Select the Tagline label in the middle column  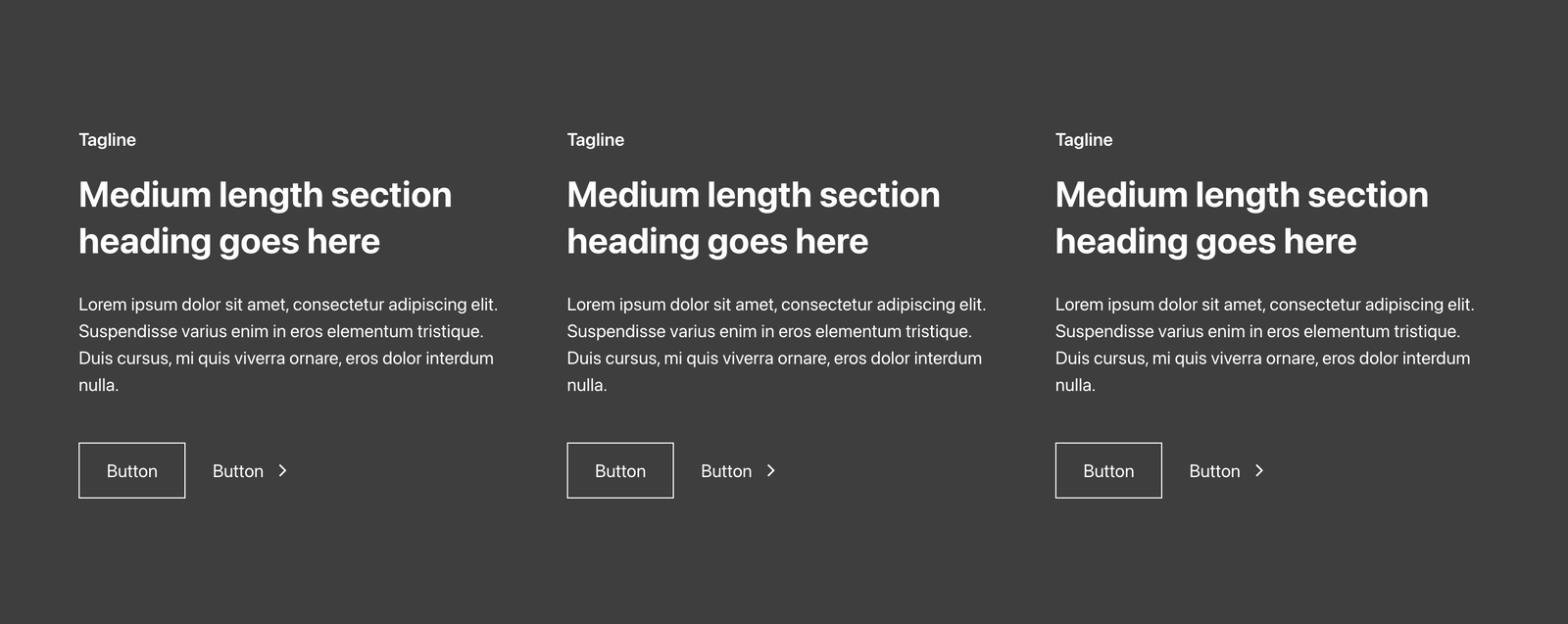[x=596, y=140]
